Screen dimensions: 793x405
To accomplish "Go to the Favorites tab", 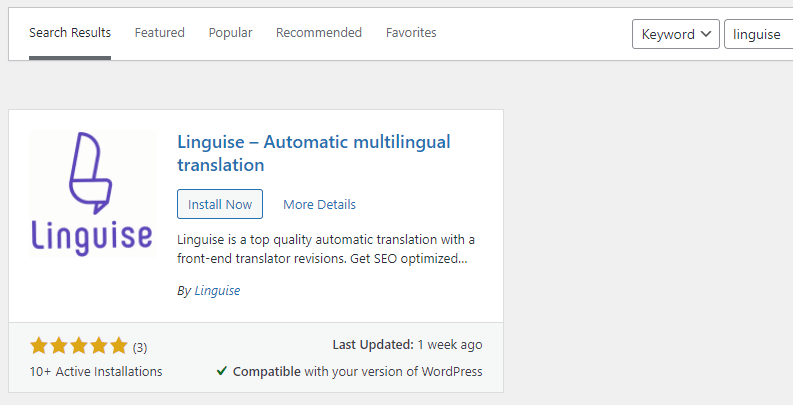I will tap(411, 33).
